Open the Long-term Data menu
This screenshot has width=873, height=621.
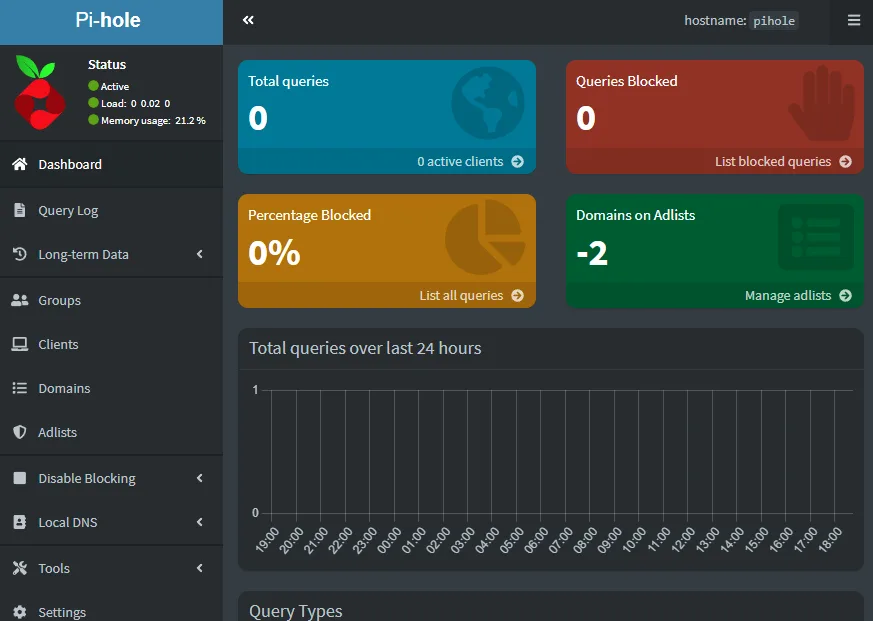tap(111, 255)
